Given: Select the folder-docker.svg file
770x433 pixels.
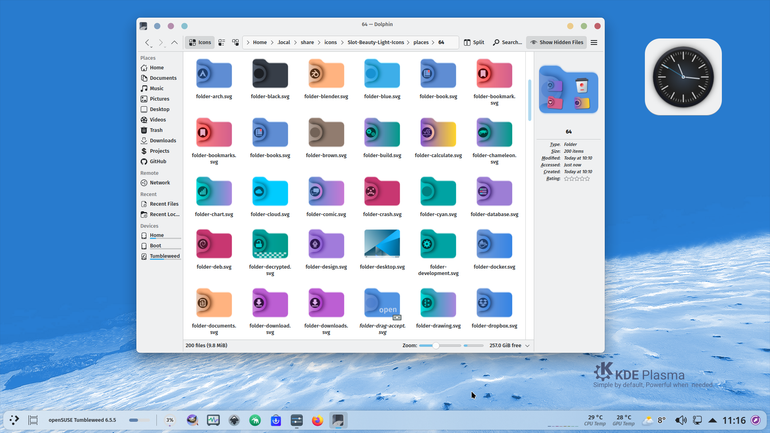Looking at the screenshot, I should [494, 249].
